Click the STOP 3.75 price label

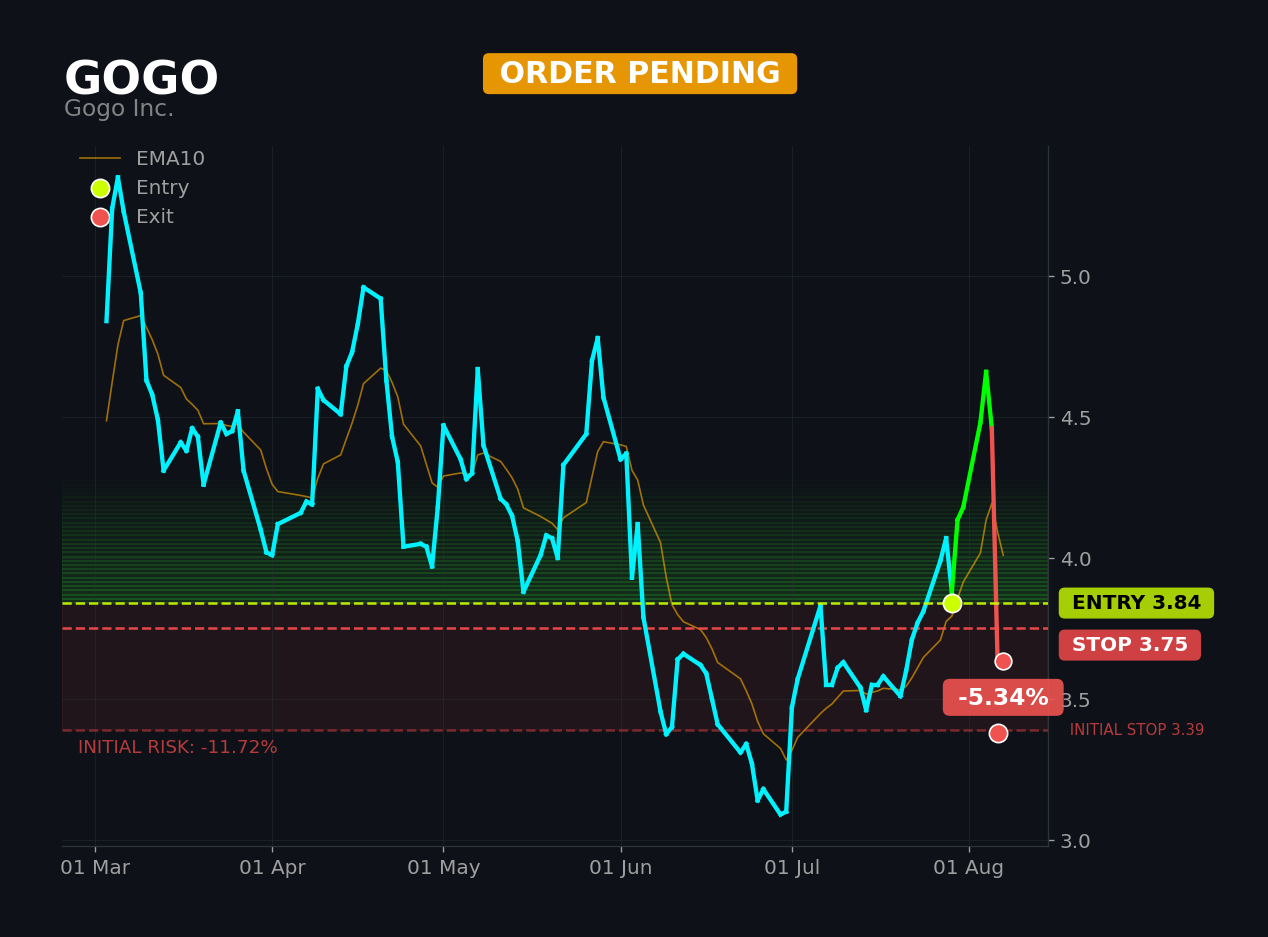pyautogui.click(x=1130, y=645)
